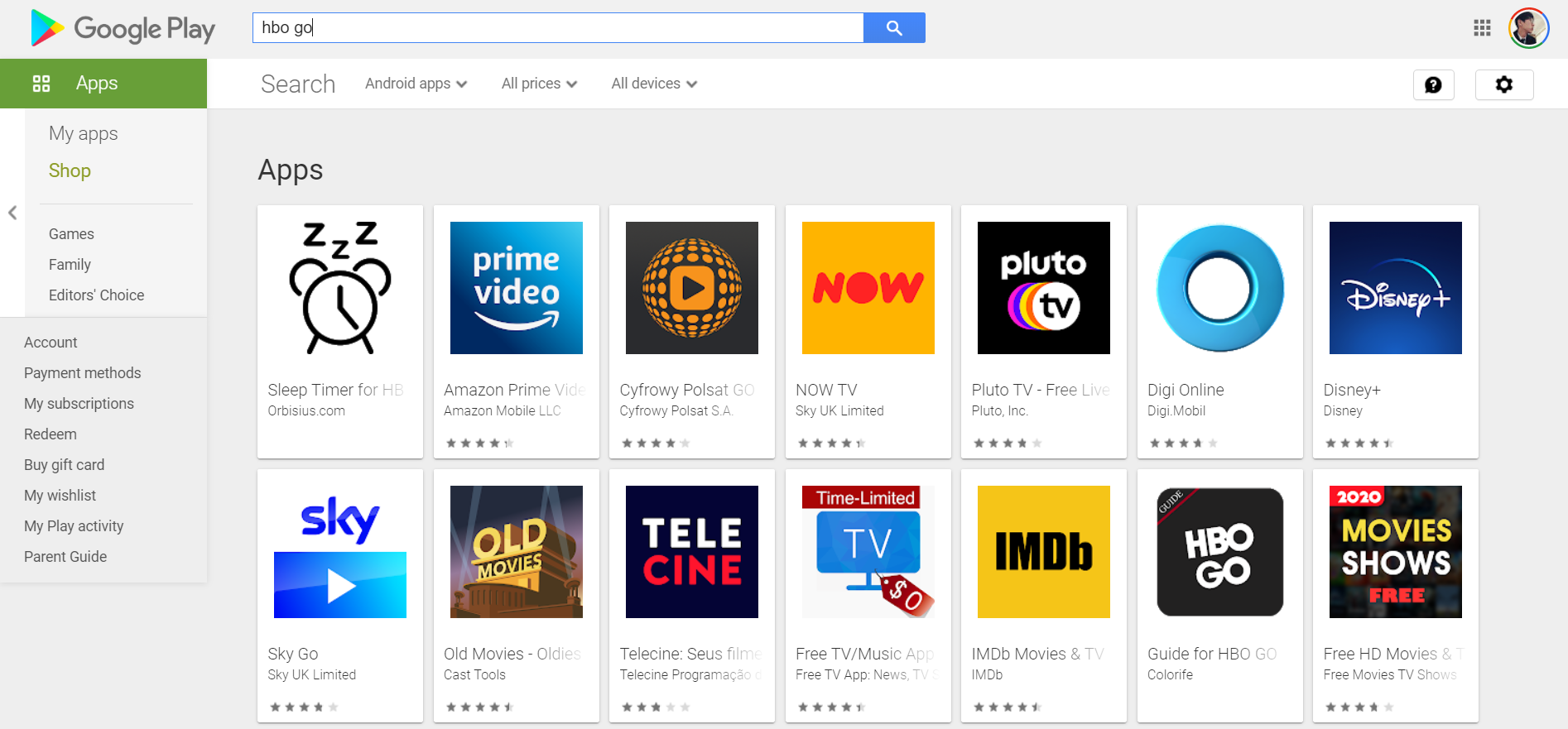Image resolution: width=1568 pixels, height=729 pixels.
Task: Collapse the sidebar with the left arrow
Action: tap(12, 213)
